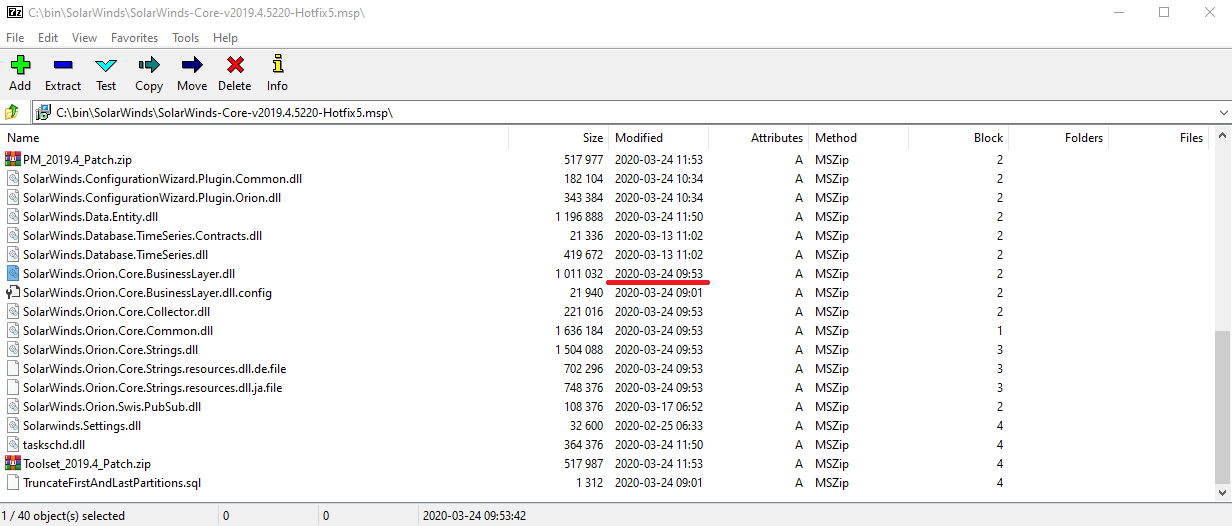Screen dimensions: 1232x526
Task: Click the scrollbar down arrow
Action: point(1223,493)
